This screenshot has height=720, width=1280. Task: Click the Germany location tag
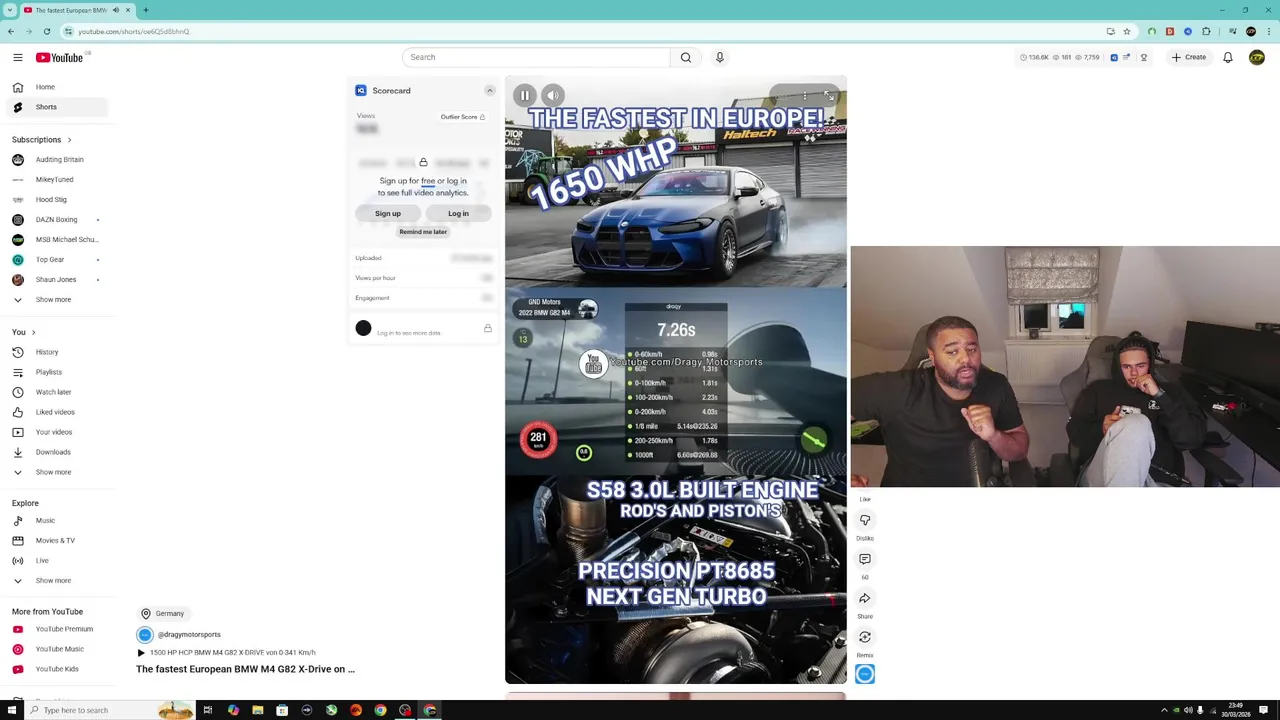[162, 613]
